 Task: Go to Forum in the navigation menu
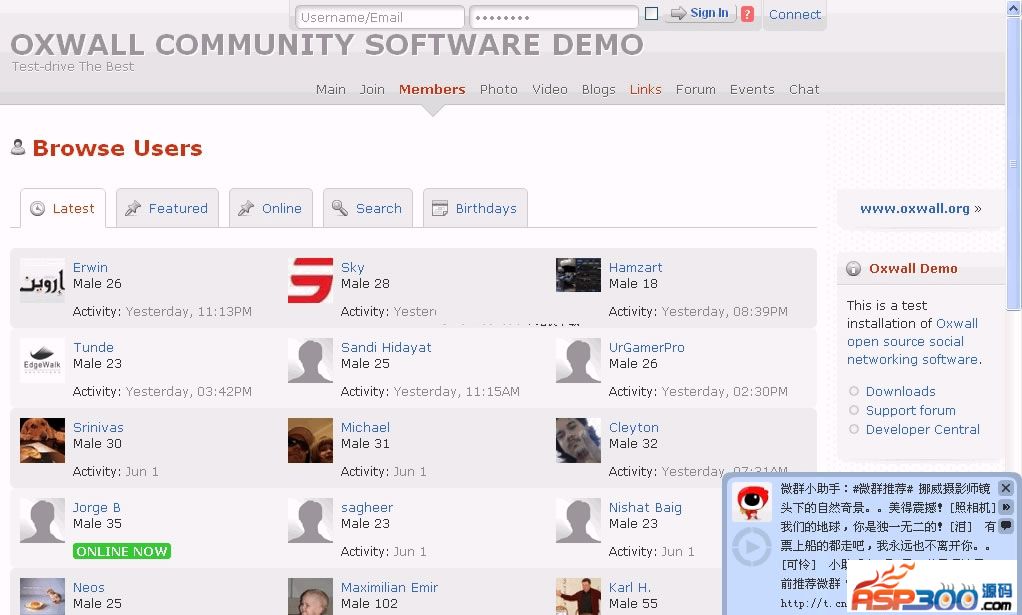point(695,89)
